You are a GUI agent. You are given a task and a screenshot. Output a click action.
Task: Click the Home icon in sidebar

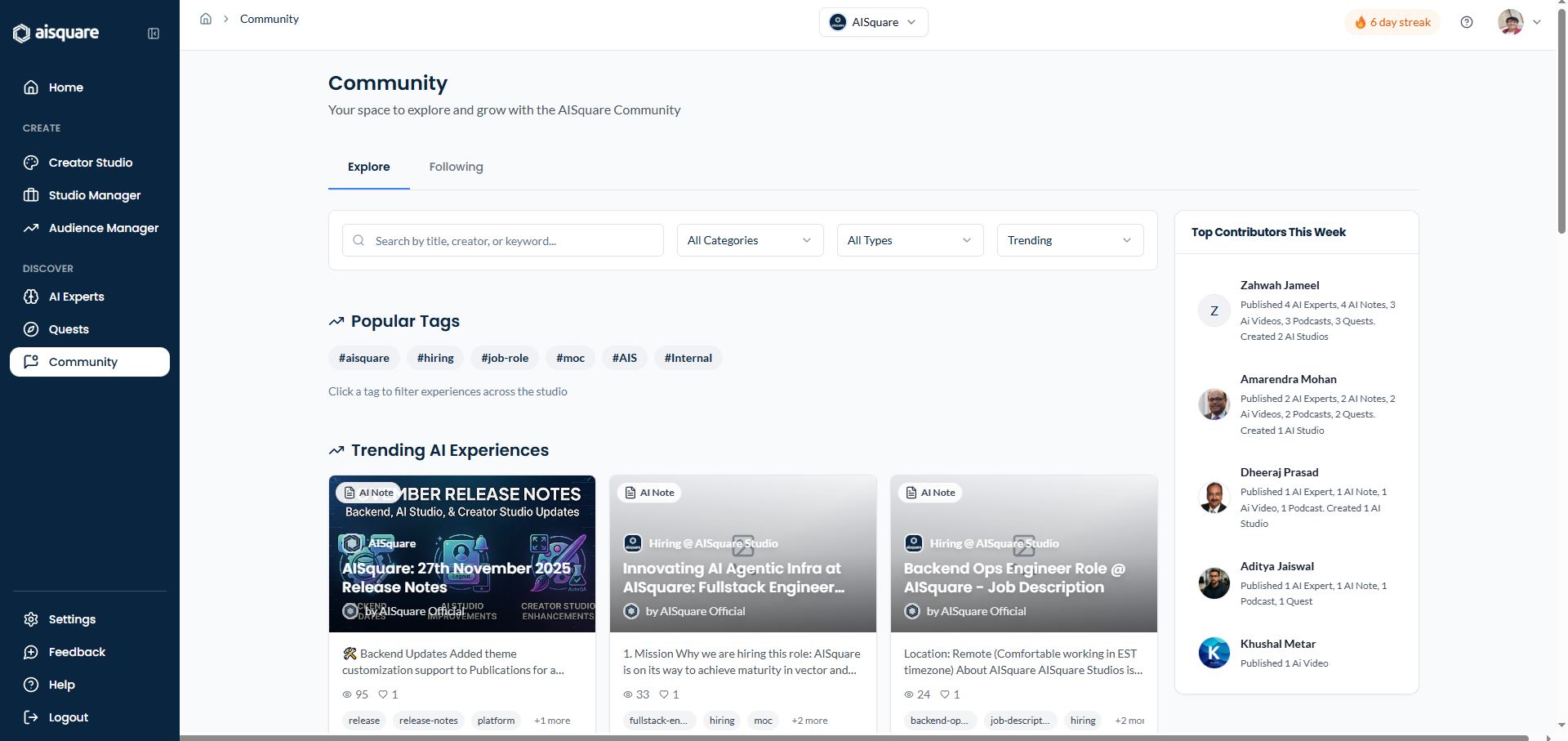click(31, 87)
